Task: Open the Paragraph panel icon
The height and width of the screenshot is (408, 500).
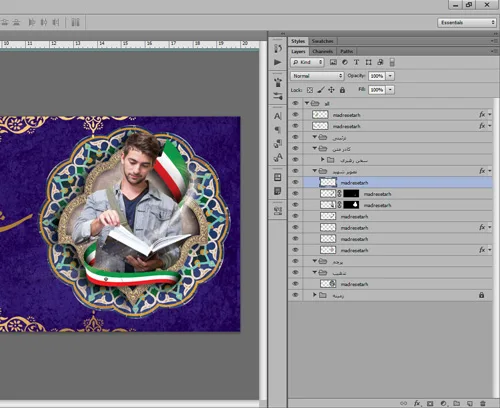Action: (x=278, y=130)
